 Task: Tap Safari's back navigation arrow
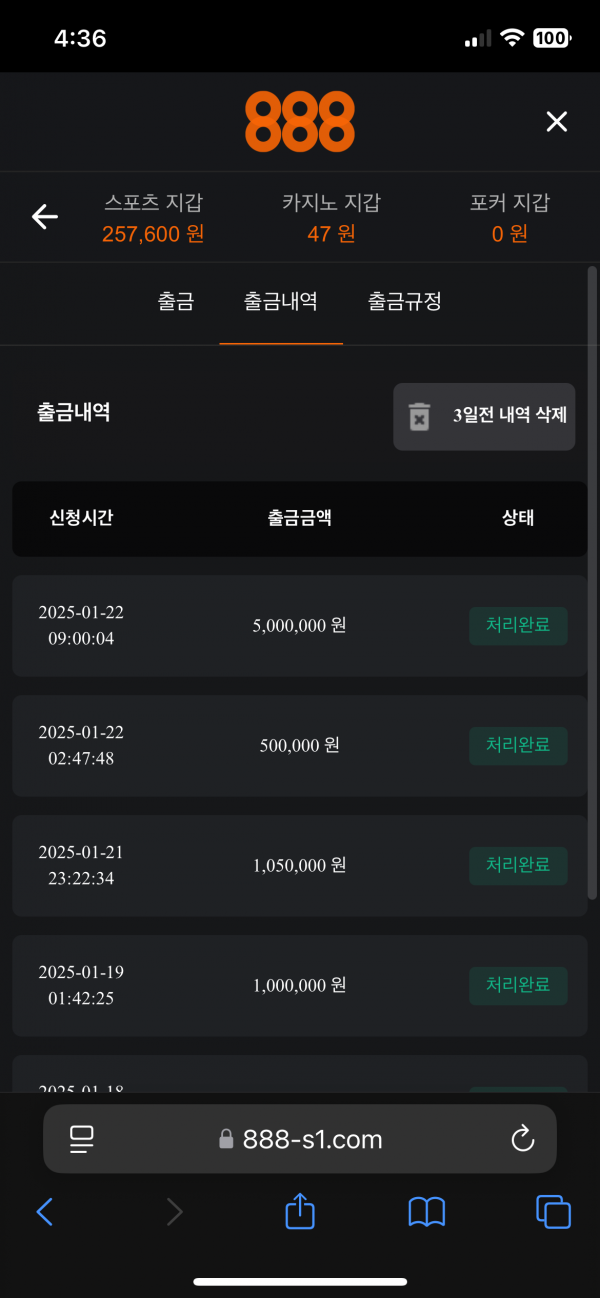click(45, 1212)
